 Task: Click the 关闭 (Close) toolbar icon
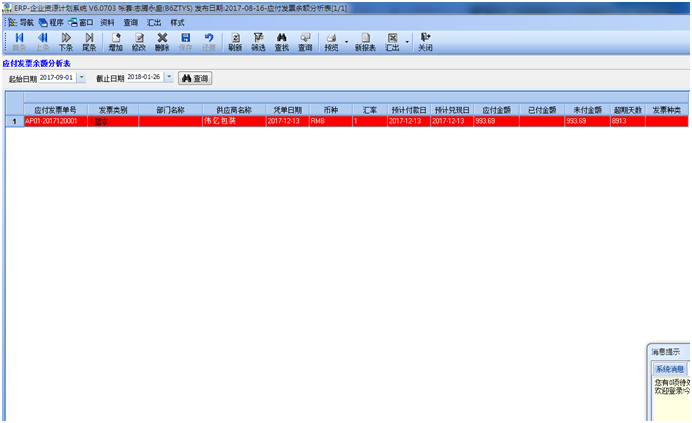pos(425,41)
